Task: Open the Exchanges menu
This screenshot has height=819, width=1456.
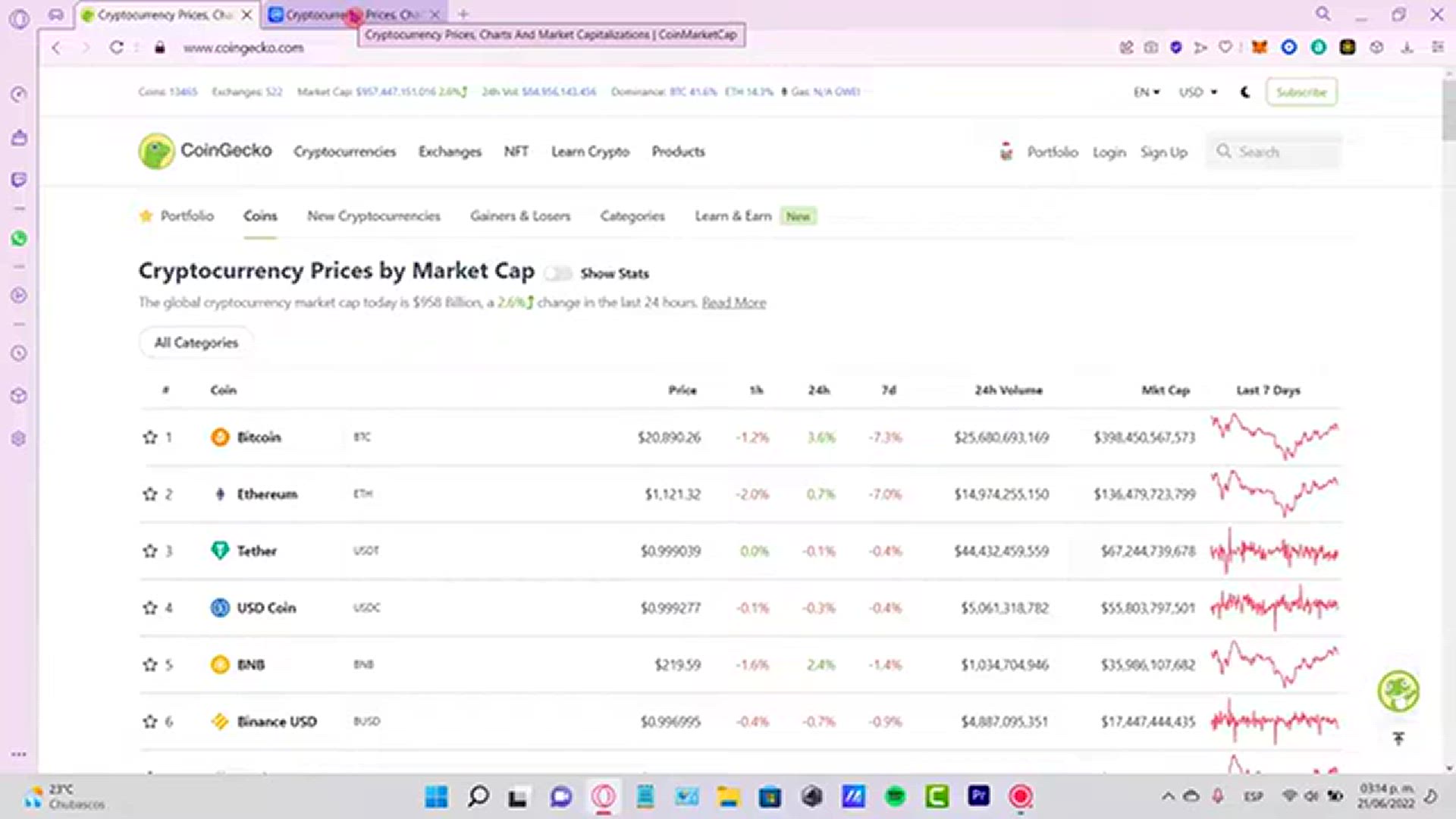Action: pyautogui.click(x=450, y=152)
